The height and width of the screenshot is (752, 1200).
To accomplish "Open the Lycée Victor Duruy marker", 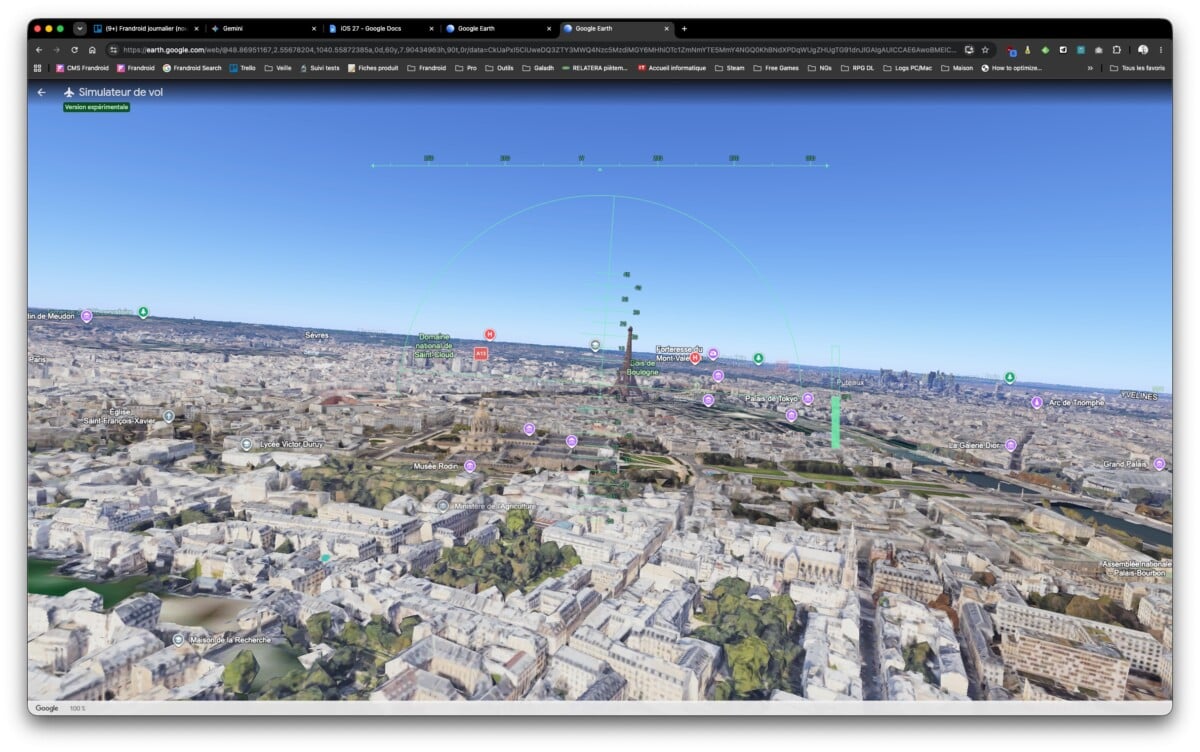I will 246,444.
